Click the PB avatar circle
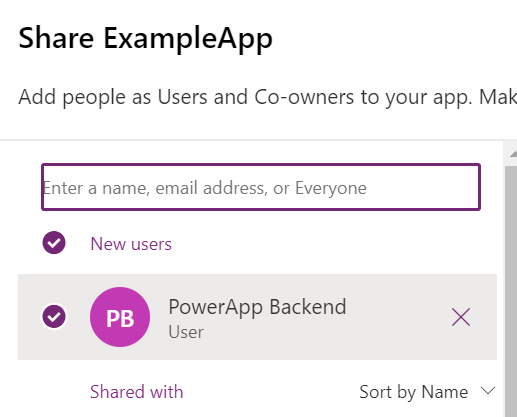The image size is (517, 417). click(120, 317)
